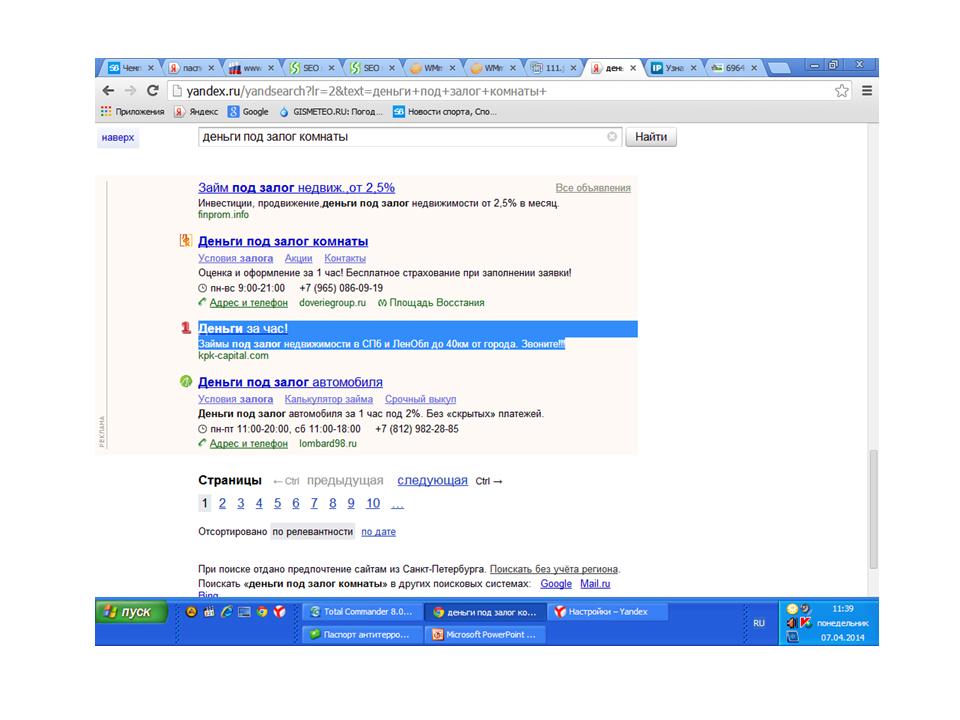
Task: Open the Деньги за час! ad title
Action: (x=243, y=329)
